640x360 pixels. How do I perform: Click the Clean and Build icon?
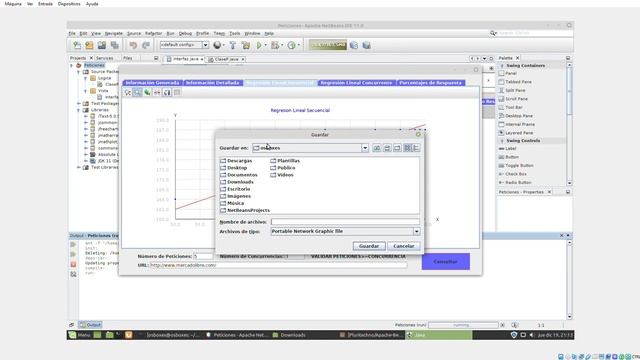click(246, 45)
